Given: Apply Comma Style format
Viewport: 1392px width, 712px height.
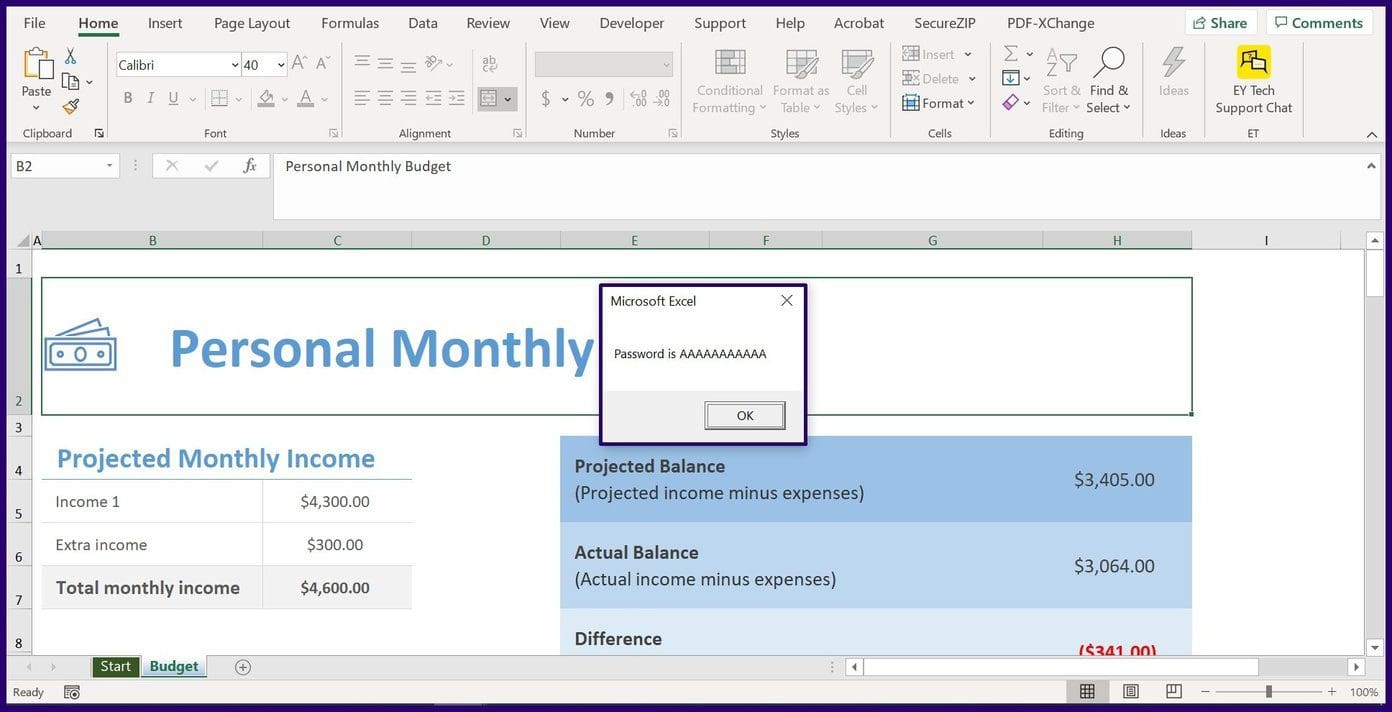Looking at the screenshot, I should [x=610, y=98].
